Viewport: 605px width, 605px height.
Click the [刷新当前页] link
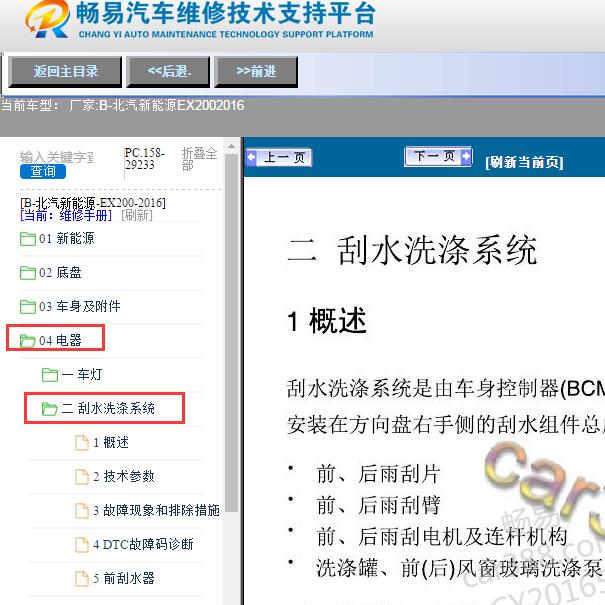524,162
